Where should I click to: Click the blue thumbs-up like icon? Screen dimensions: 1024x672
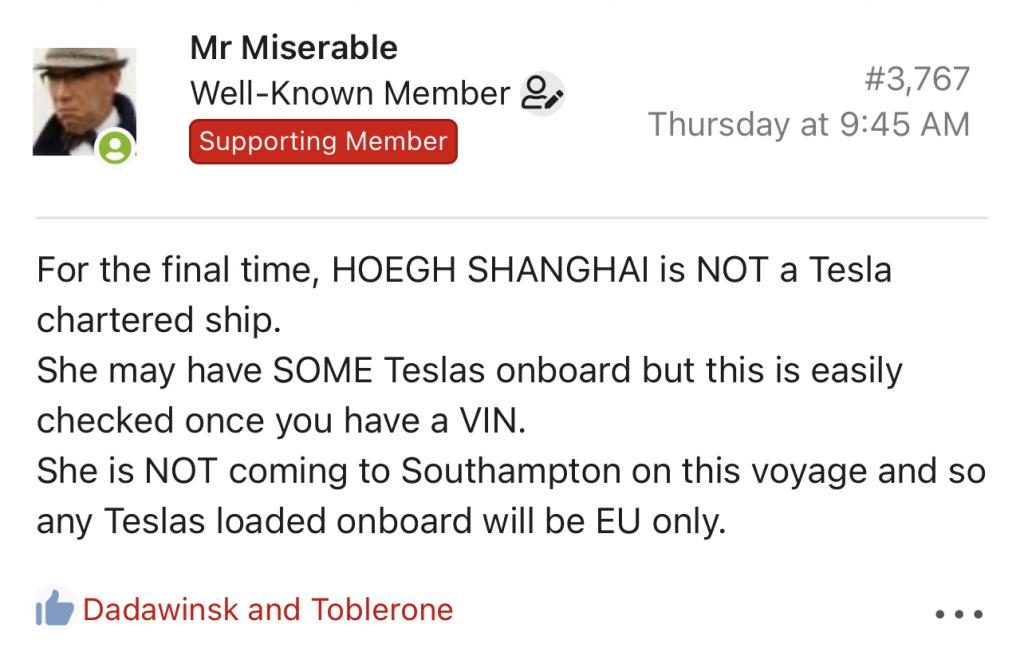[53, 608]
